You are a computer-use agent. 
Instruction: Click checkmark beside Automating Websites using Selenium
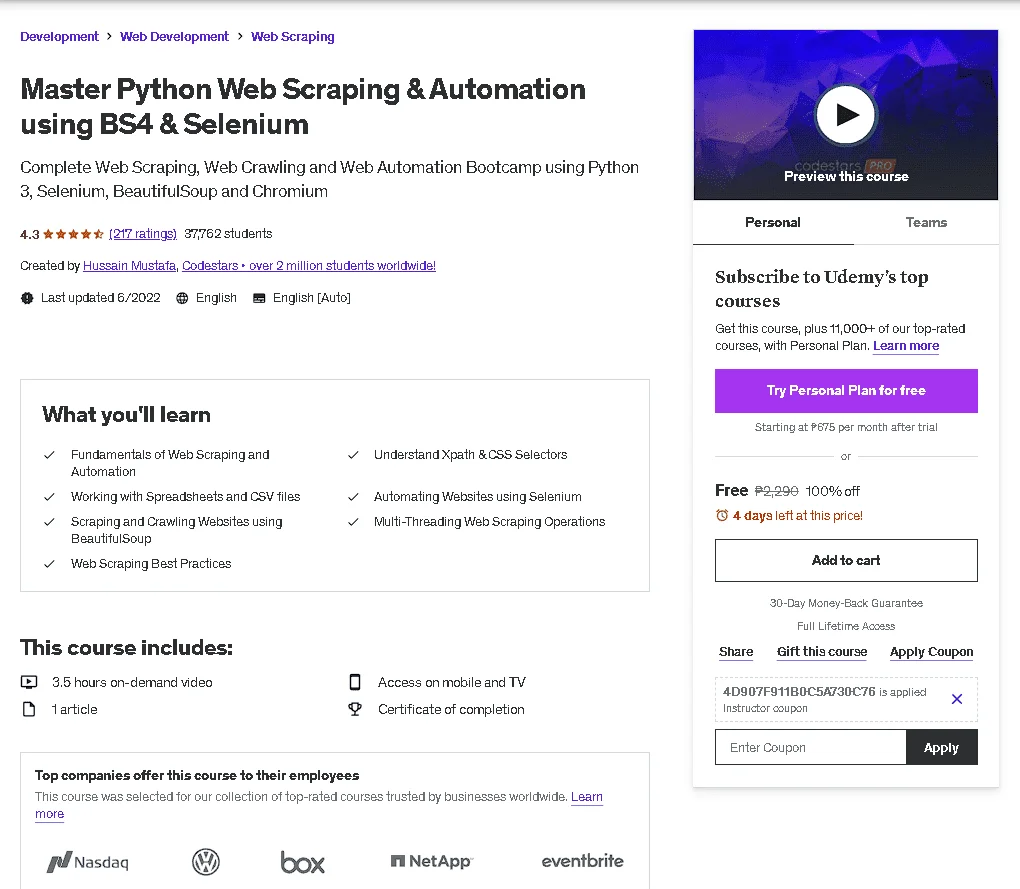(353, 497)
